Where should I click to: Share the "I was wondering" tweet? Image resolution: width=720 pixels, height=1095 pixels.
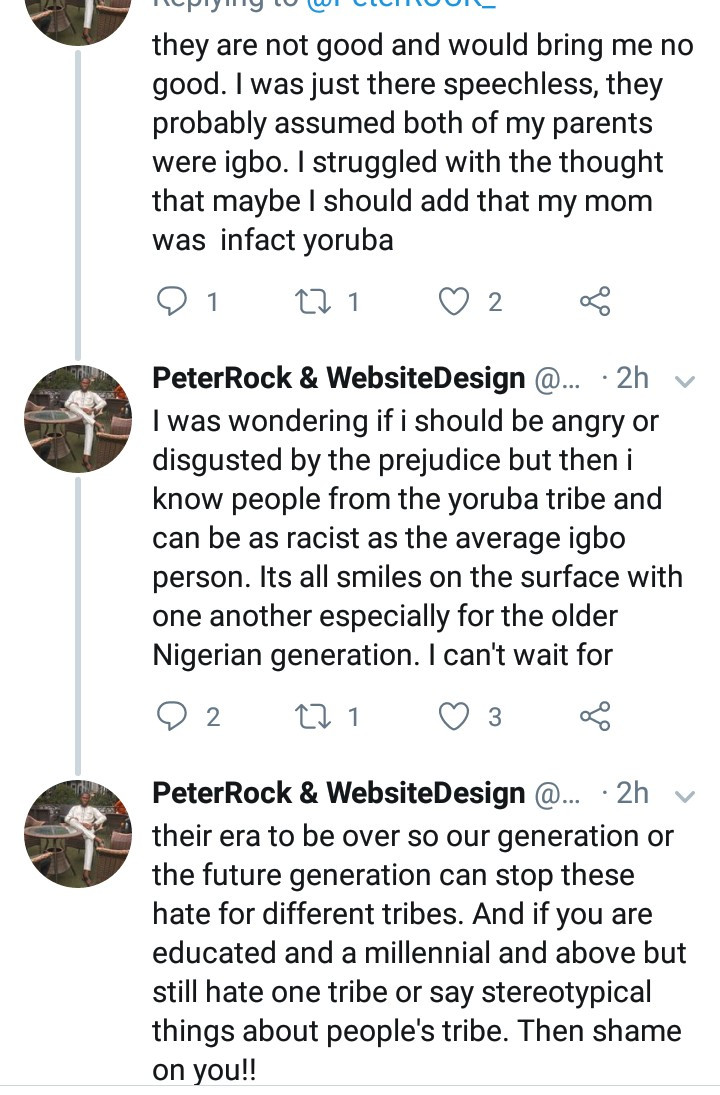coord(595,715)
